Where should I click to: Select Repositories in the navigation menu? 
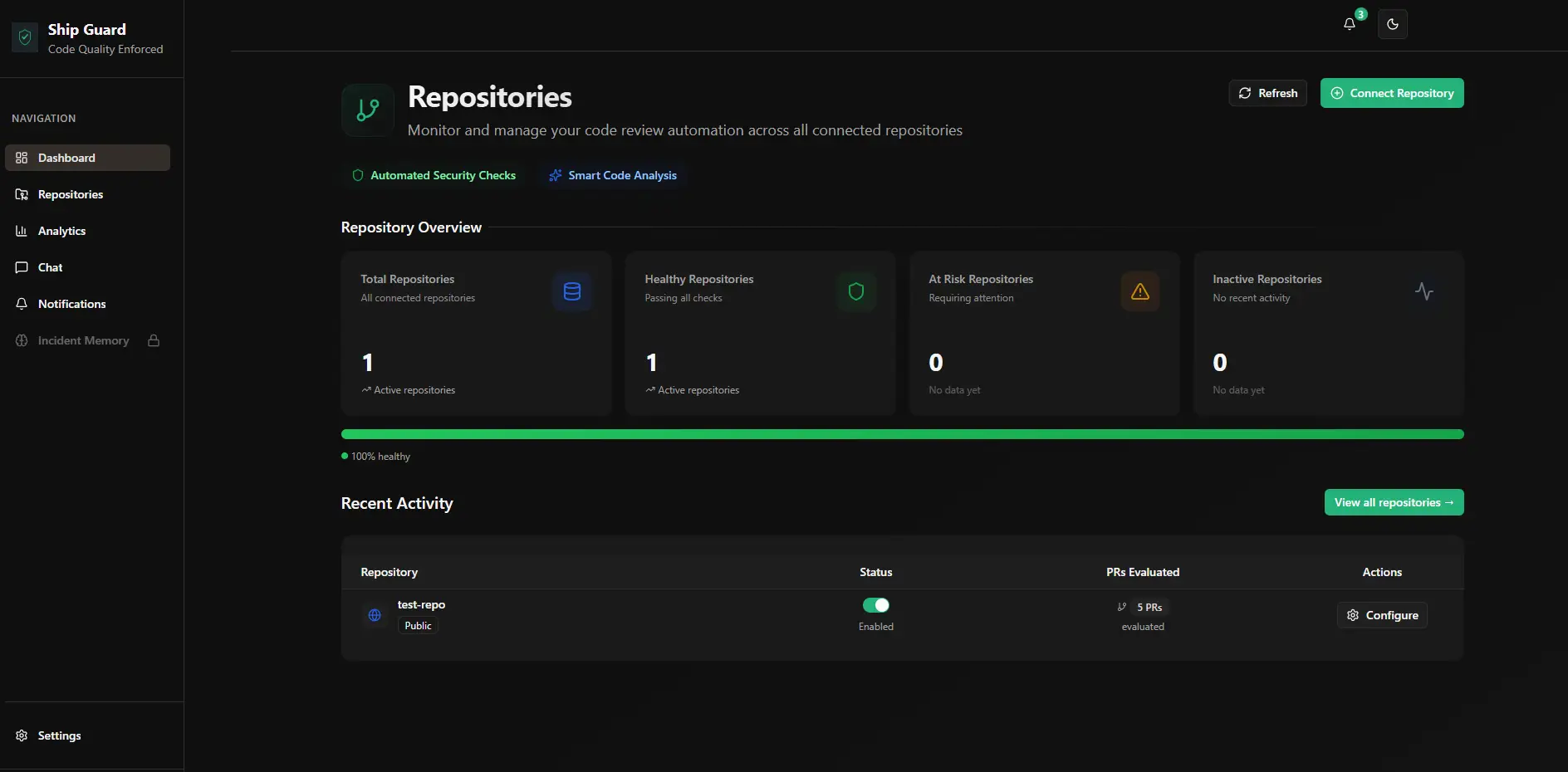point(70,194)
